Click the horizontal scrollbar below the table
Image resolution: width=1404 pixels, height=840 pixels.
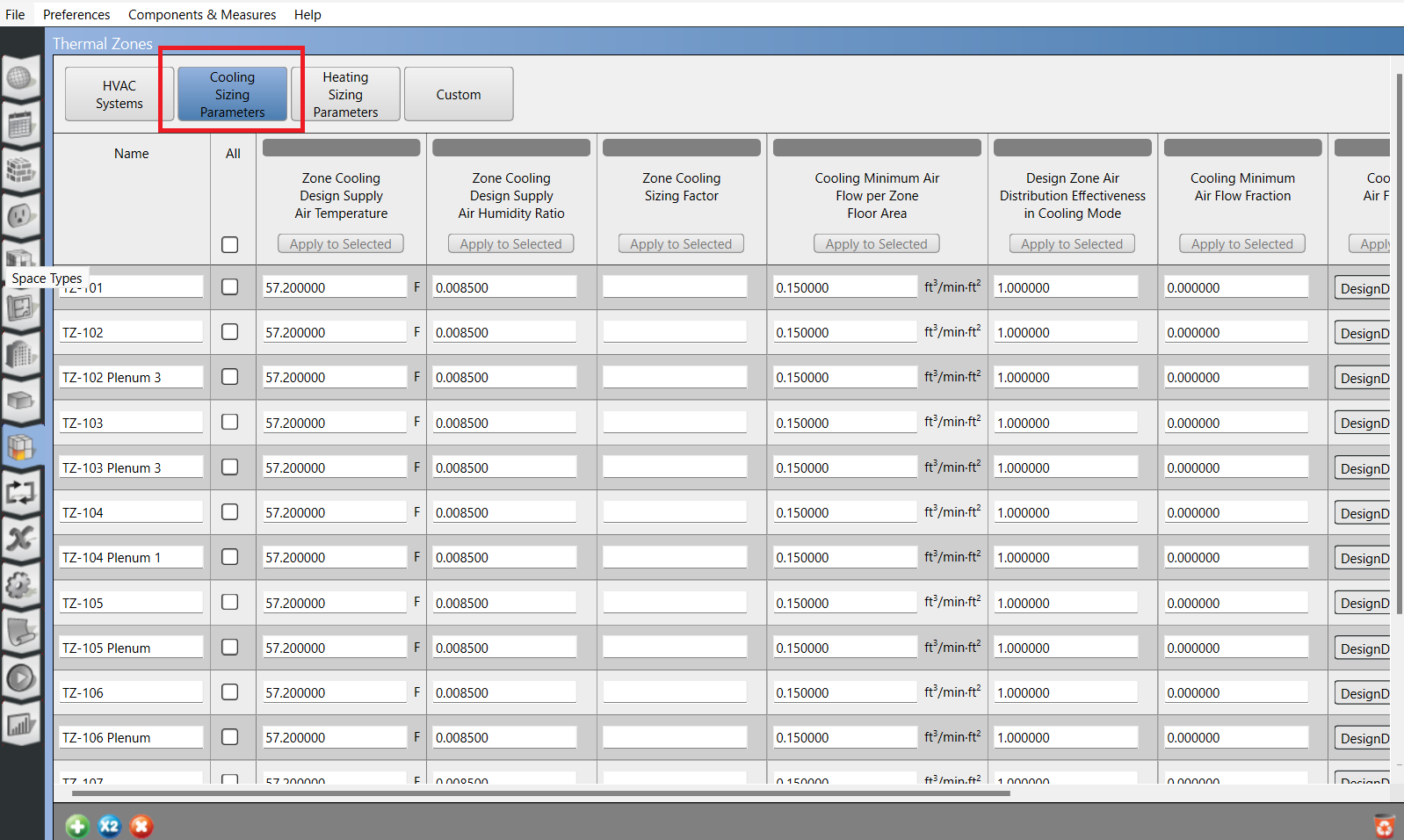[540, 793]
